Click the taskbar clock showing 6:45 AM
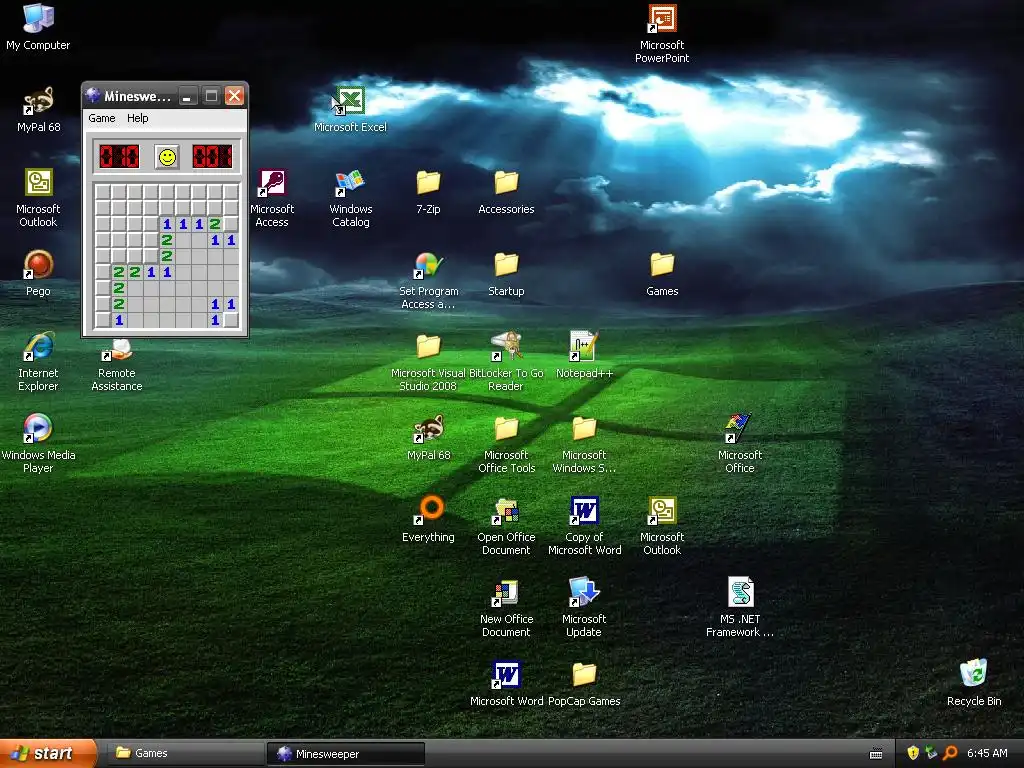Screen dimensions: 1024x768 (x=987, y=753)
